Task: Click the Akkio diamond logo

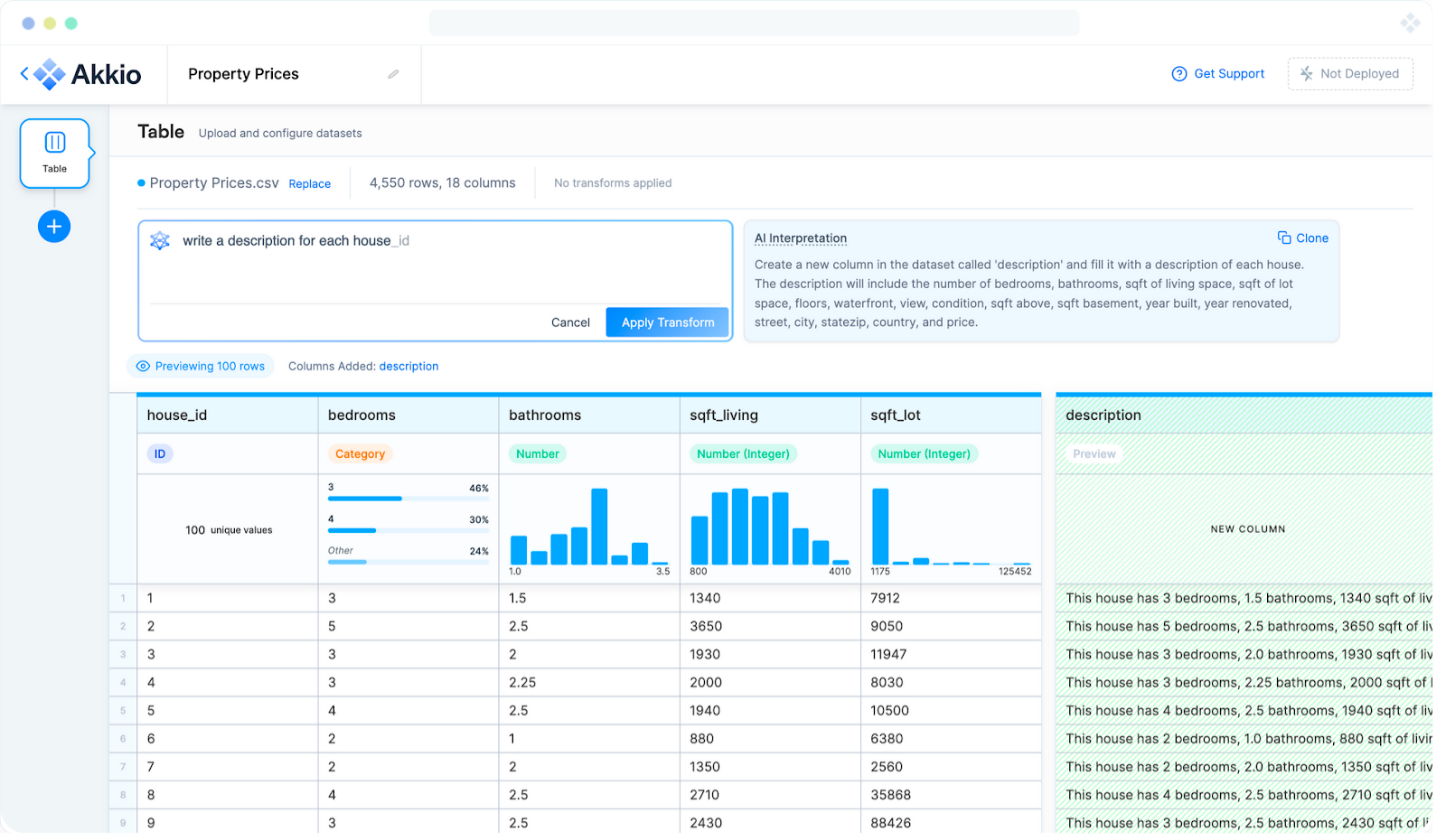Action: 49,74
